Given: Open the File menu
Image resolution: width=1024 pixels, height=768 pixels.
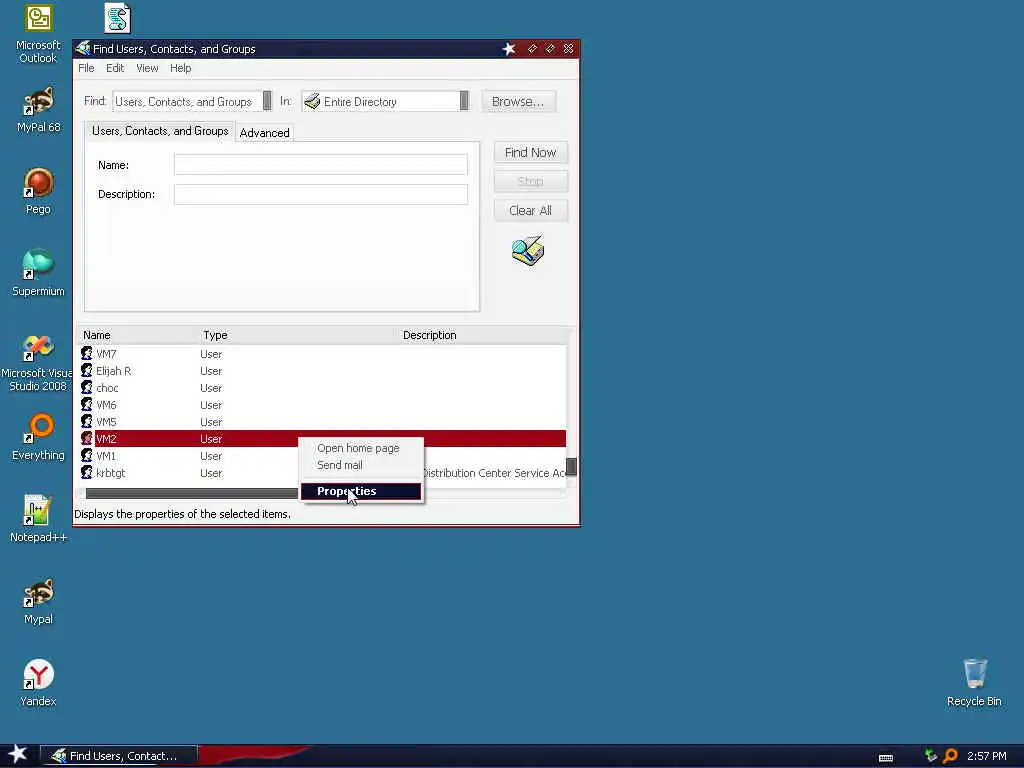Looking at the screenshot, I should 86,68.
